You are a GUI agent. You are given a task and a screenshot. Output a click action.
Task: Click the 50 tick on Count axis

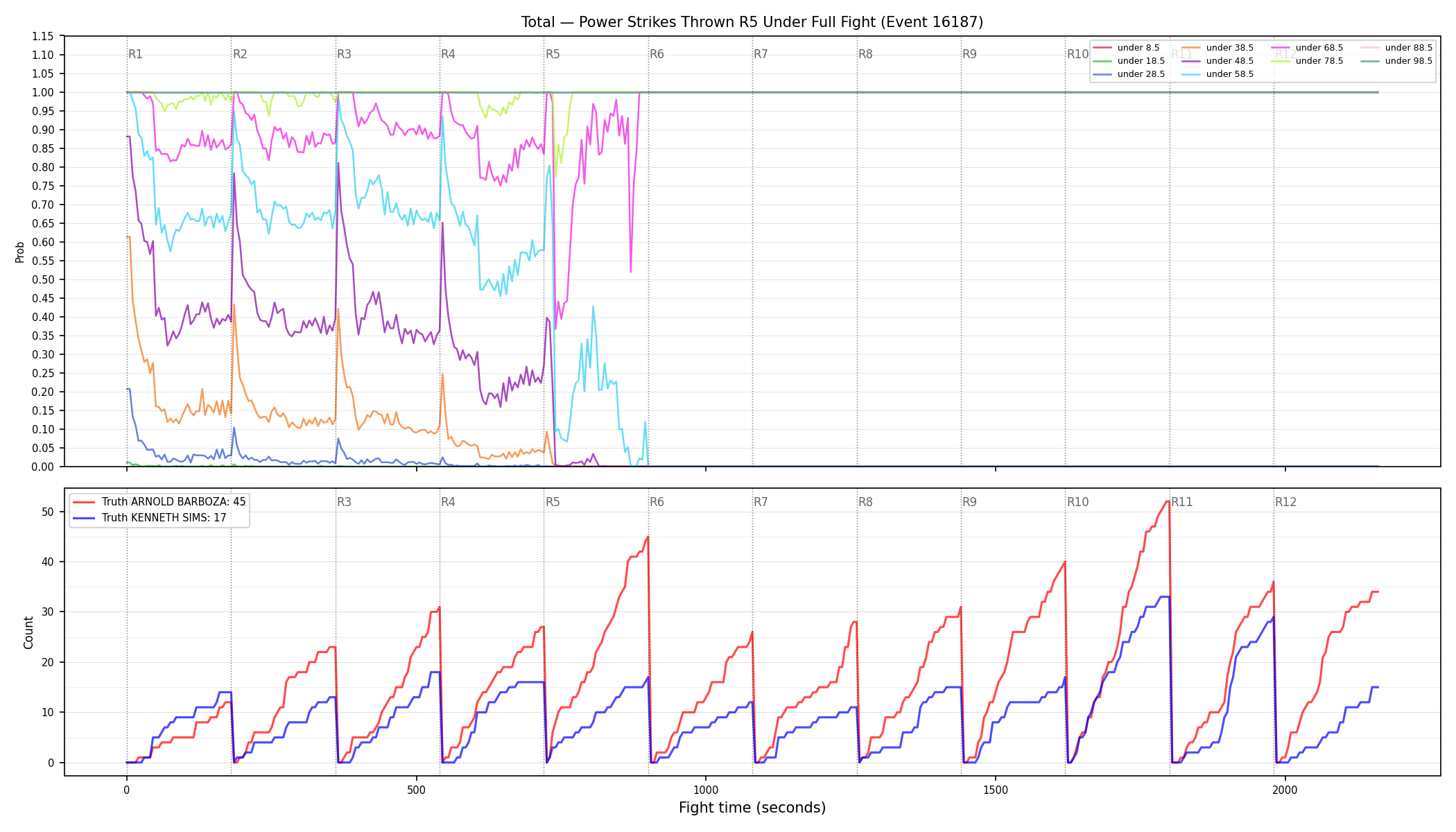(x=48, y=512)
